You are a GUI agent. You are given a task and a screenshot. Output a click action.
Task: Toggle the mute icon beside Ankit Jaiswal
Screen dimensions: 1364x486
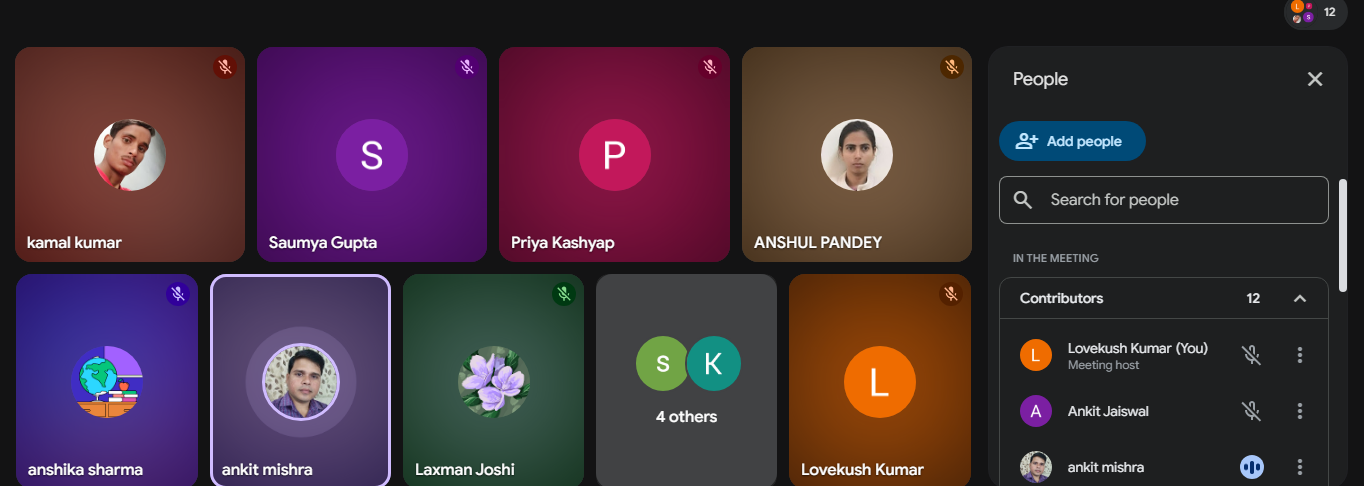coord(1251,411)
